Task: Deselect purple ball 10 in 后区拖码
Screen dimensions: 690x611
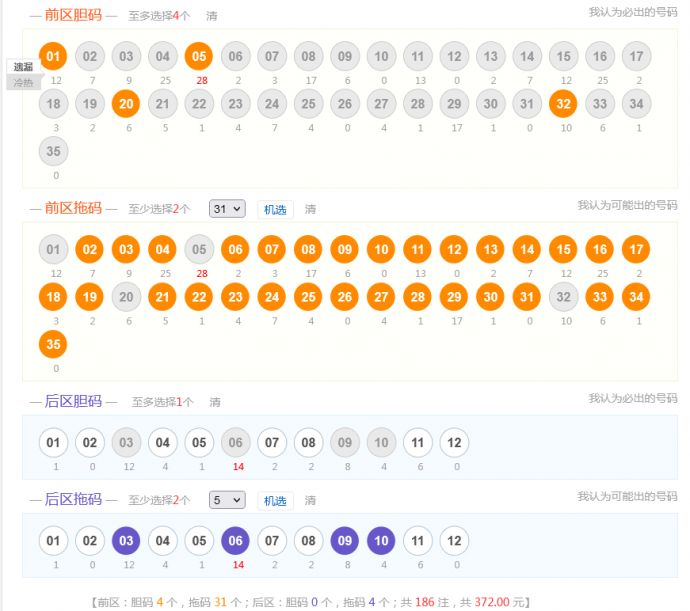Action: [x=381, y=541]
